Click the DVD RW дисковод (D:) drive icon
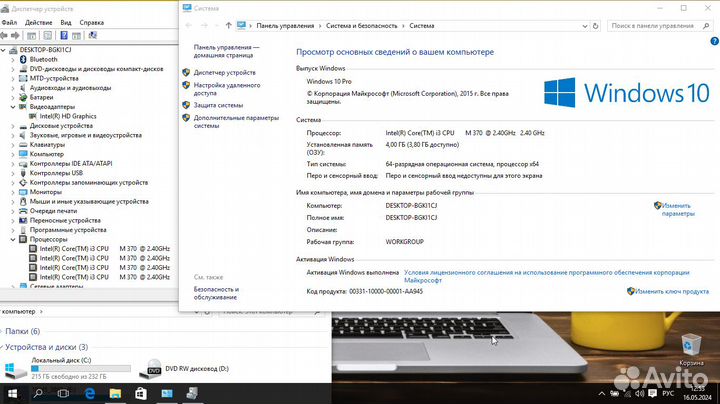The height and width of the screenshot is (404, 720). 153,369
